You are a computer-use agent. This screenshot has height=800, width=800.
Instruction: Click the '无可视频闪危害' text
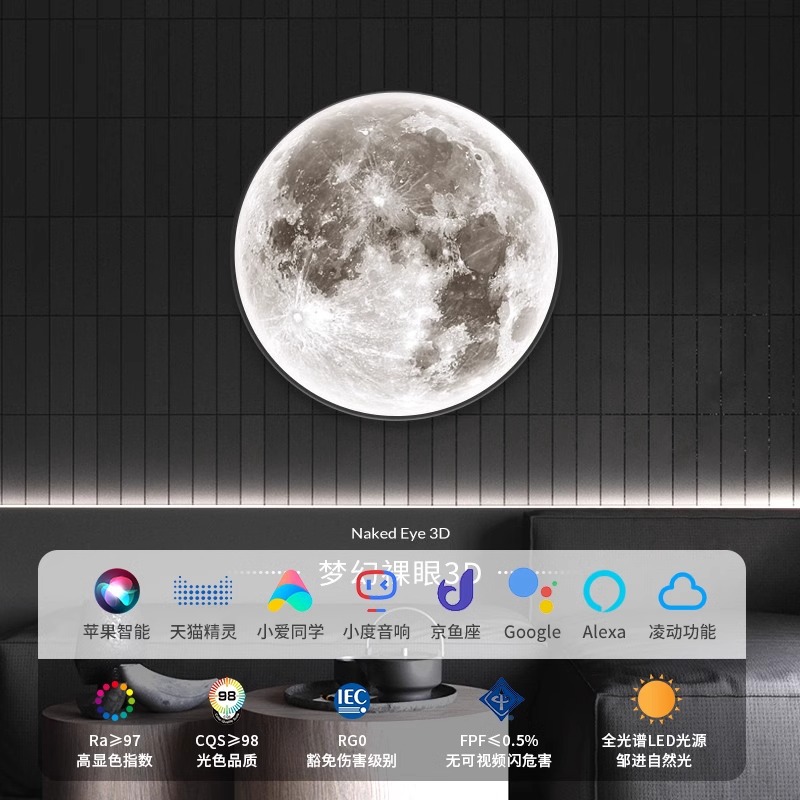coord(498,760)
